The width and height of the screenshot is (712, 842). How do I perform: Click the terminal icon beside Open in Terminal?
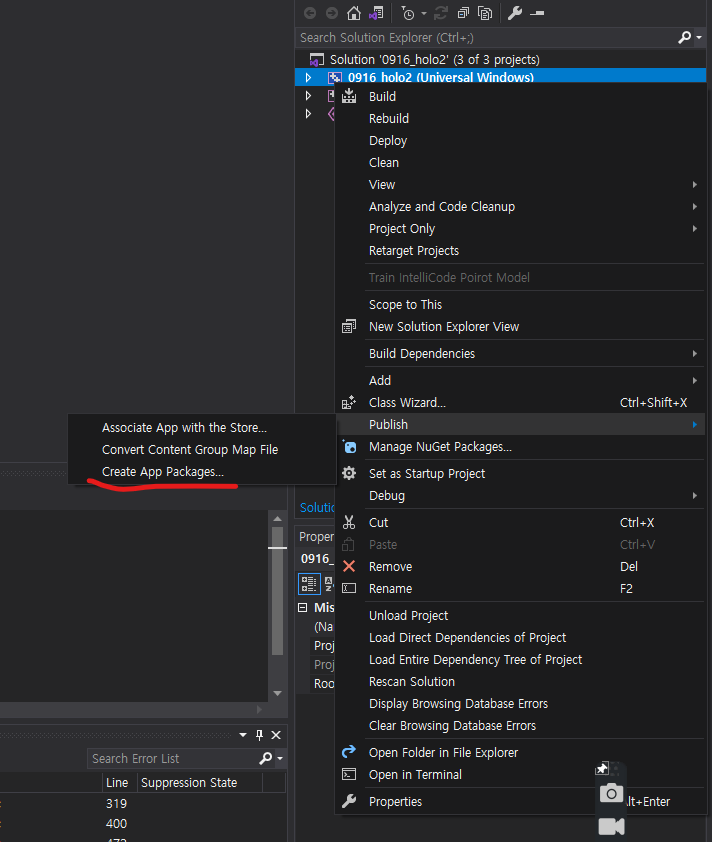coord(349,774)
